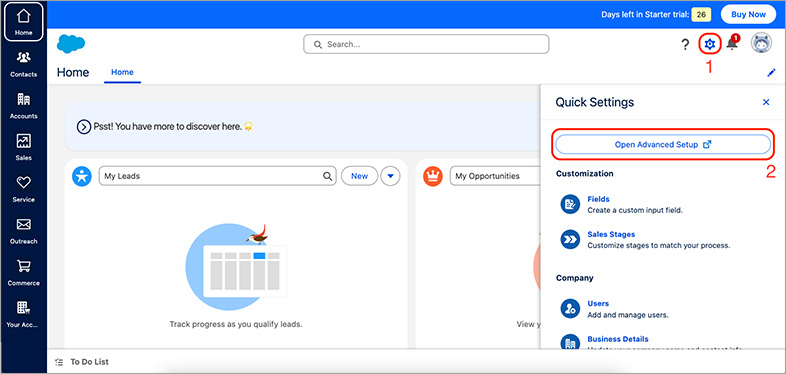Open the user avatar profile menu

[x=761, y=43]
